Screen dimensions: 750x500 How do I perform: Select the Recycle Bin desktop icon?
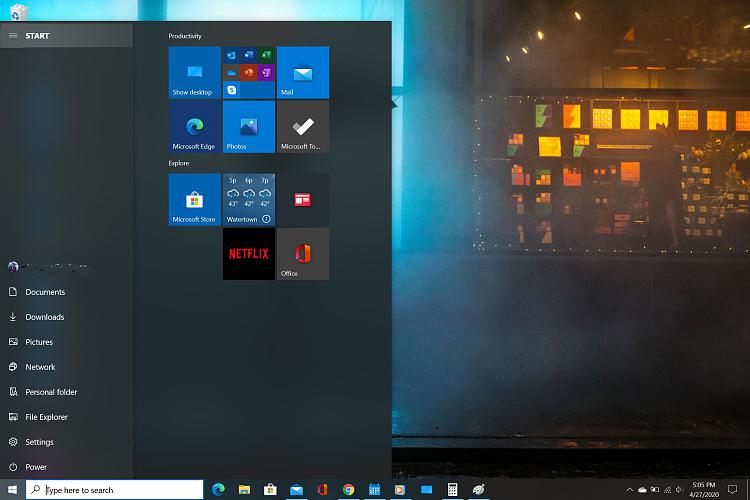click(x=18, y=11)
